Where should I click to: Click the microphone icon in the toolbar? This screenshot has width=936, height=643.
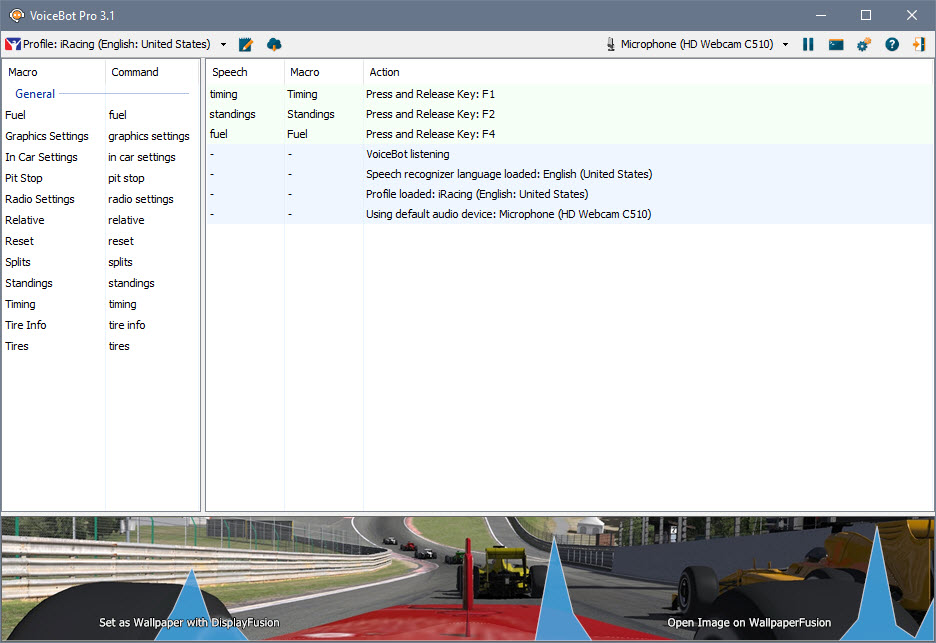click(x=609, y=44)
